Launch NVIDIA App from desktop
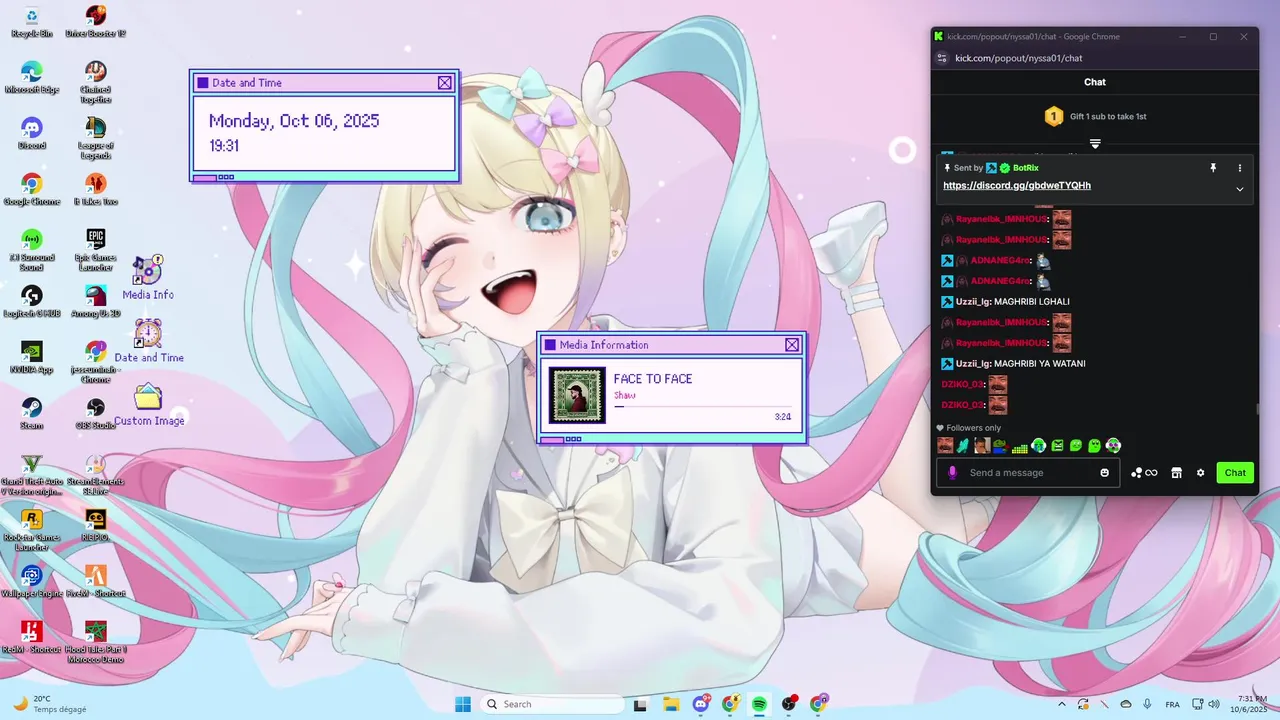Screen dimensions: 1280x720 pyautogui.click(x=32, y=357)
